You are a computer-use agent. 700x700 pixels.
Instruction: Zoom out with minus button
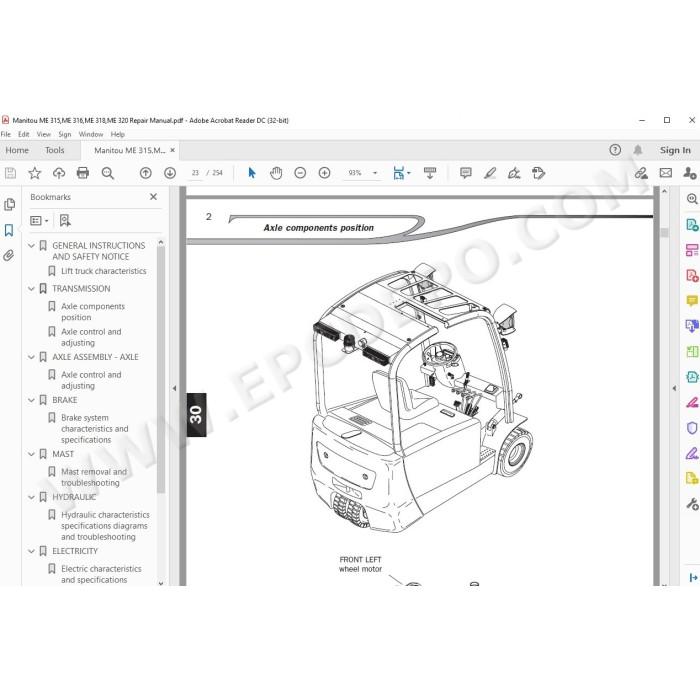point(300,173)
